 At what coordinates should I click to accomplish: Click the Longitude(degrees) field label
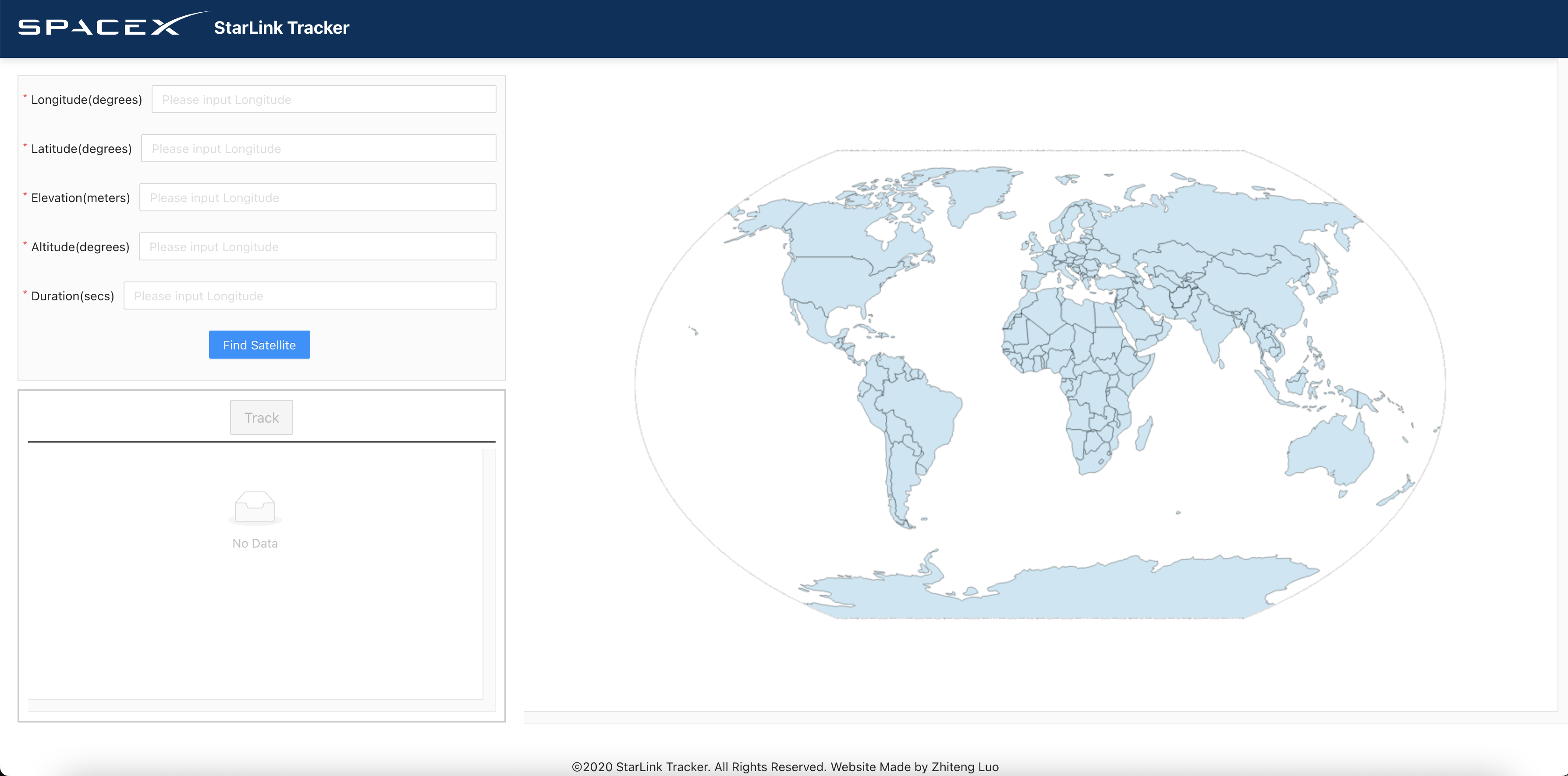pos(86,100)
